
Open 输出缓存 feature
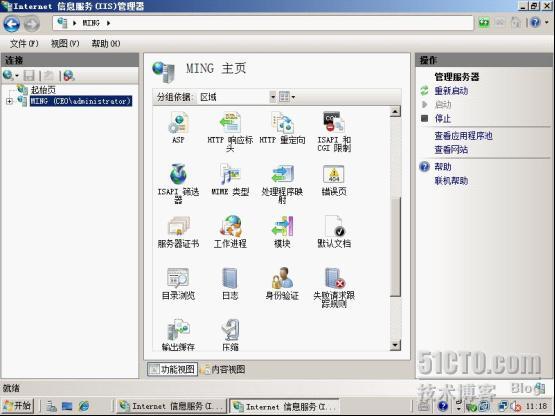point(178,335)
